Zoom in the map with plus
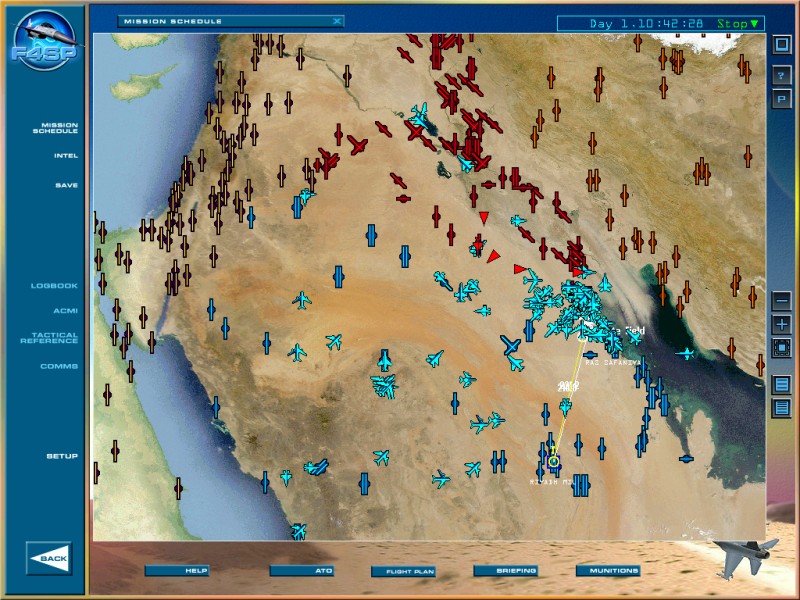 pyautogui.click(x=781, y=324)
